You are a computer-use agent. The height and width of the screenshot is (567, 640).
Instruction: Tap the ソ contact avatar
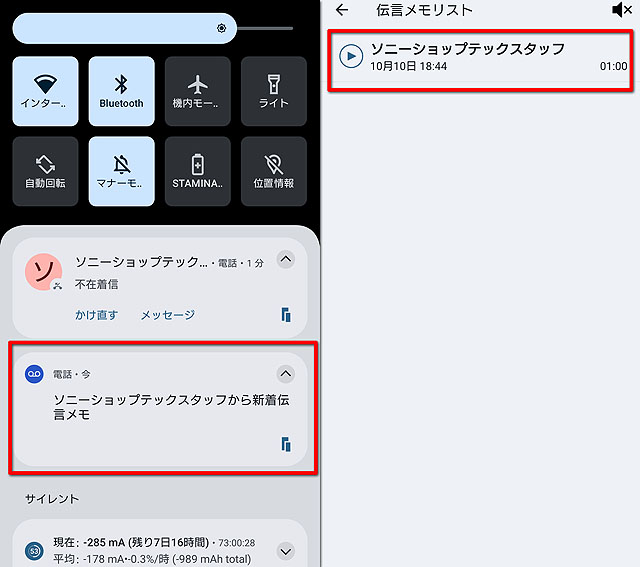tap(44, 272)
